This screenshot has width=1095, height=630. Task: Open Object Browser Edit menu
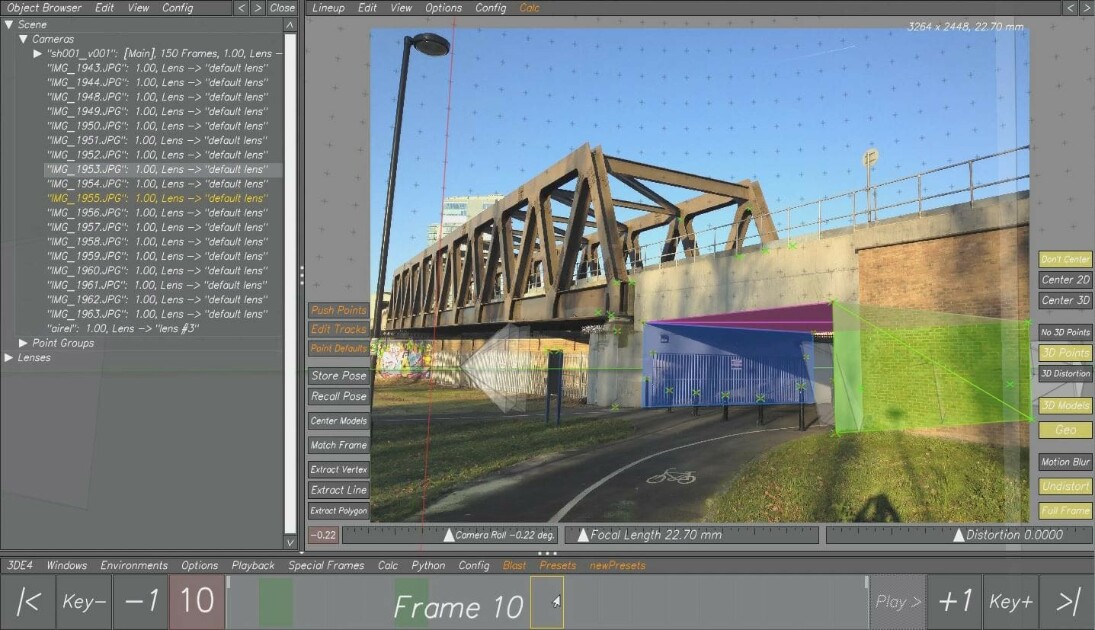click(x=104, y=8)
